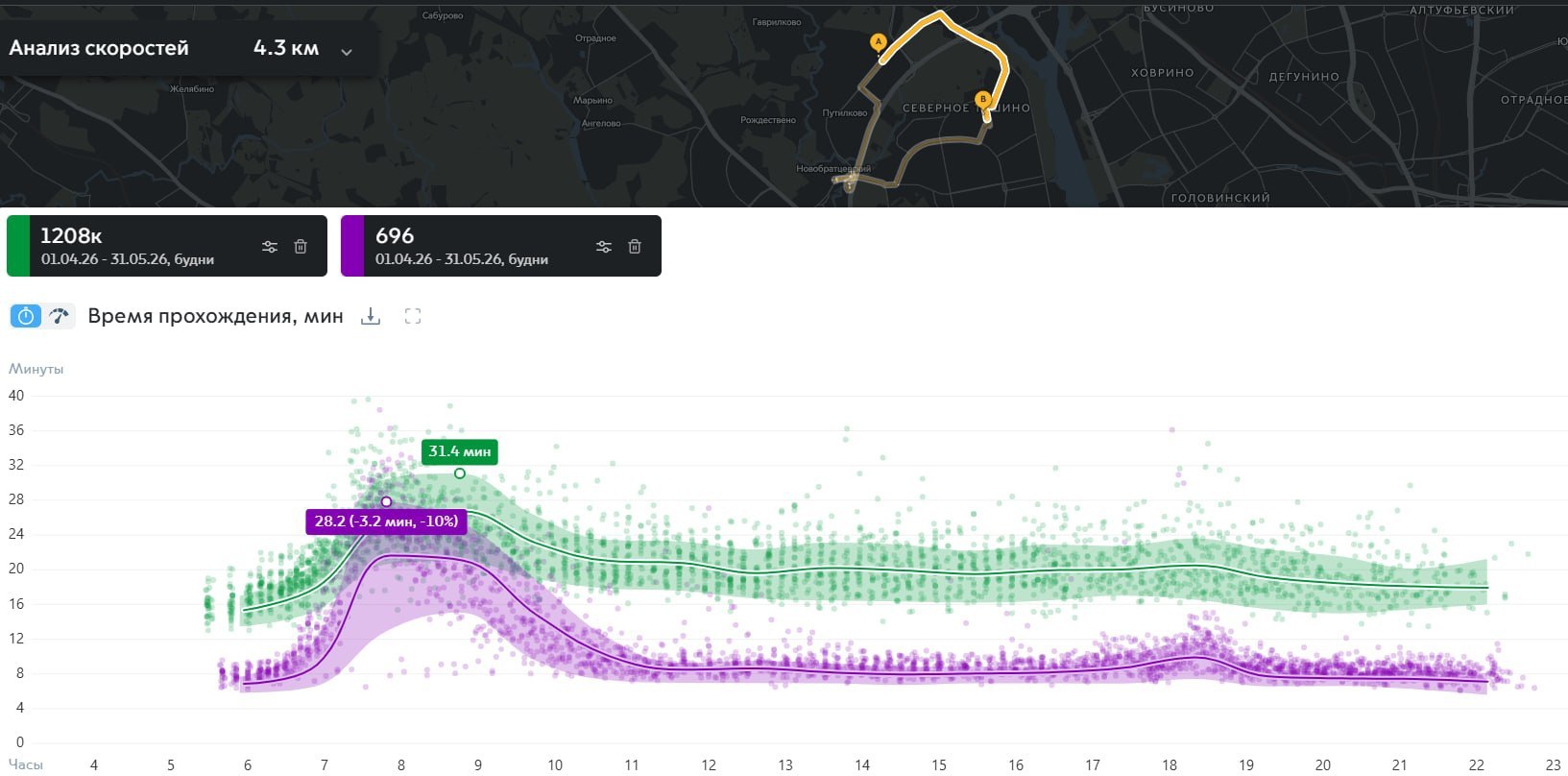Click the 'Ангелово' label on the map
The width and height of the screenshot is (1568, 776).
tap(601, 124)
